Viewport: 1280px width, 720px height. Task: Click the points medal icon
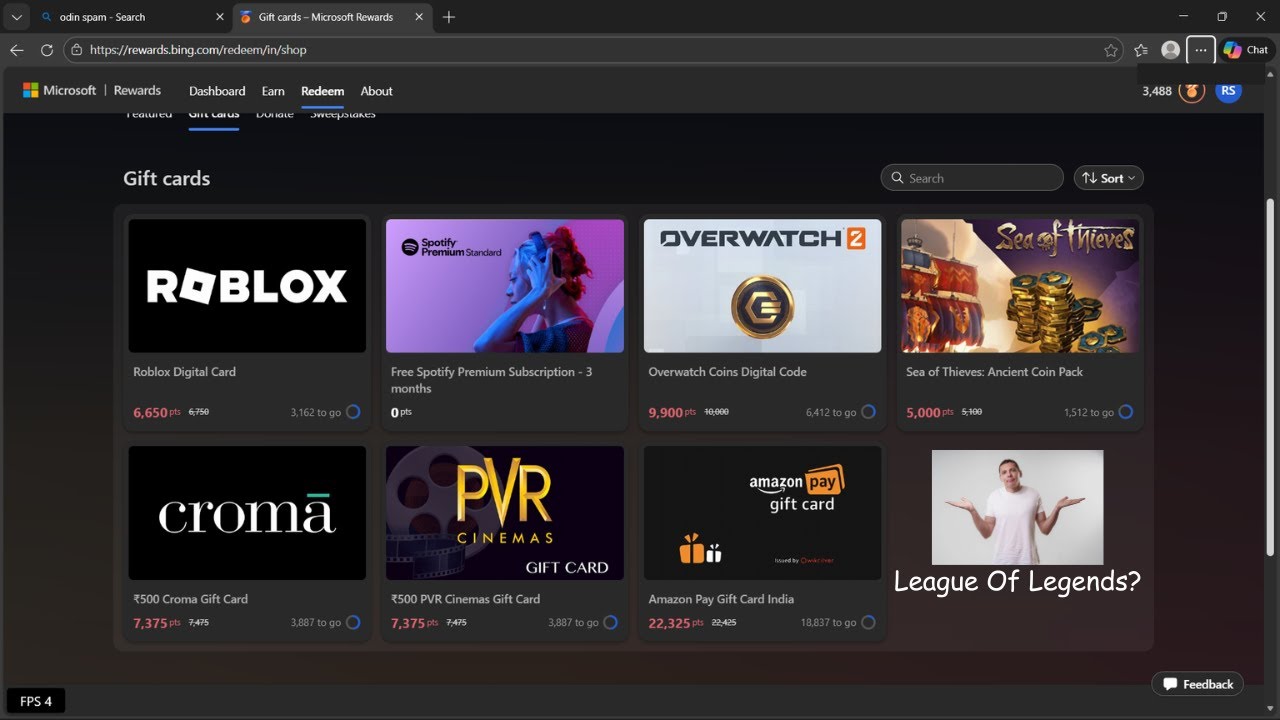1191,91
